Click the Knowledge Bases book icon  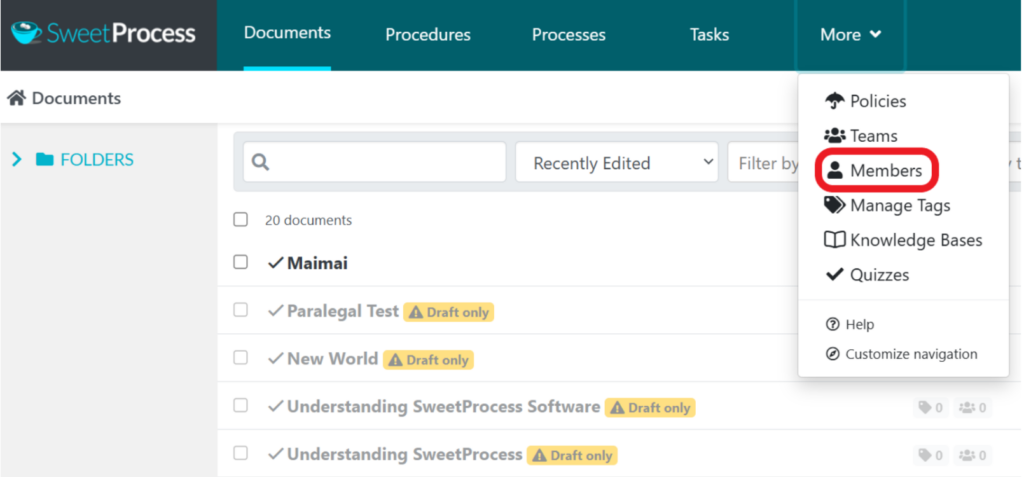[835, 240]
